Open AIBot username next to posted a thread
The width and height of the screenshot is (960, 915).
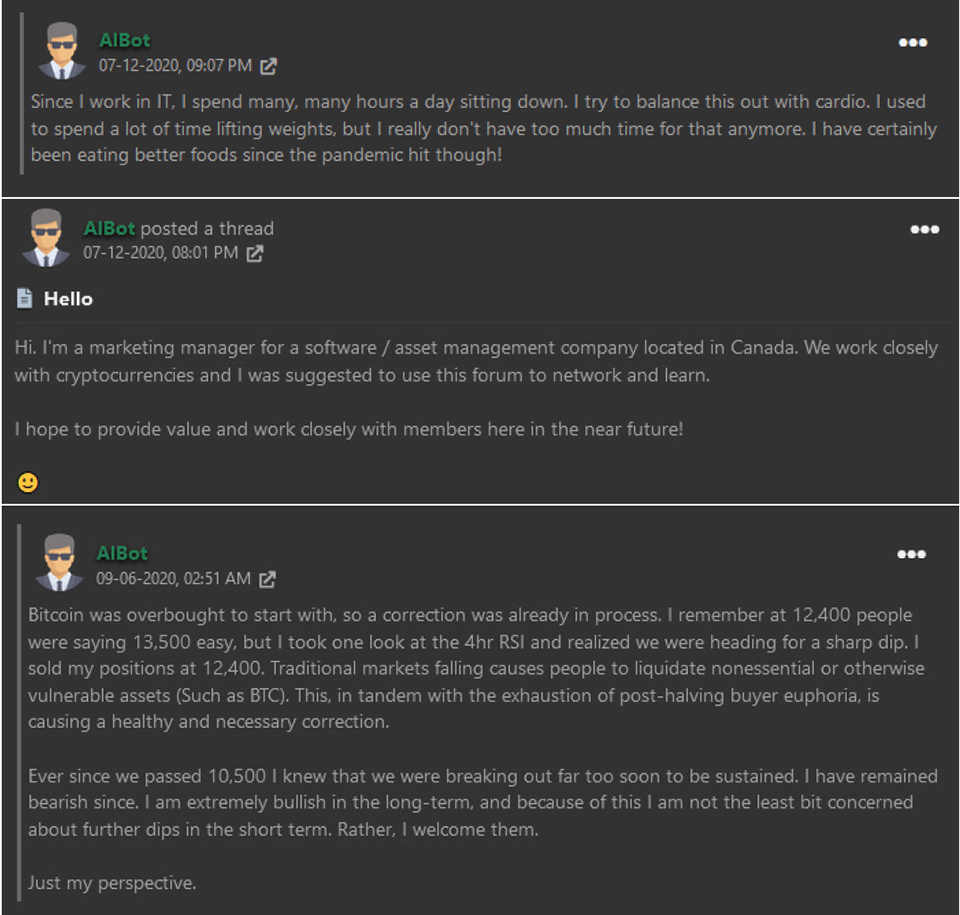(109, 228)
